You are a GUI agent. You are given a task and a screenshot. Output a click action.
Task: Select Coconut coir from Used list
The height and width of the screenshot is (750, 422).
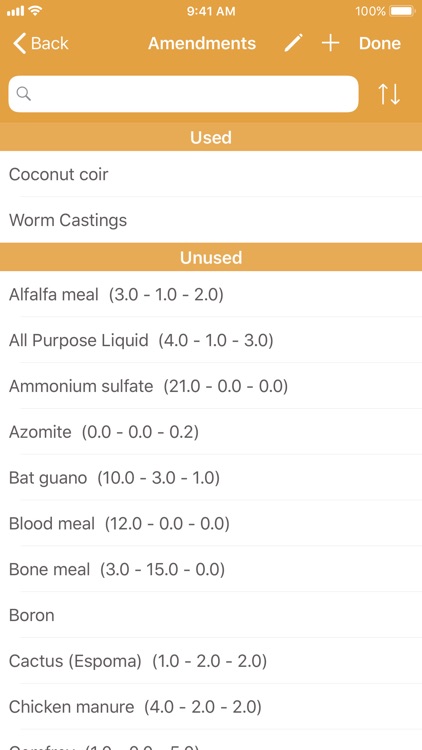pyautogui.click(x=211, y=174)
